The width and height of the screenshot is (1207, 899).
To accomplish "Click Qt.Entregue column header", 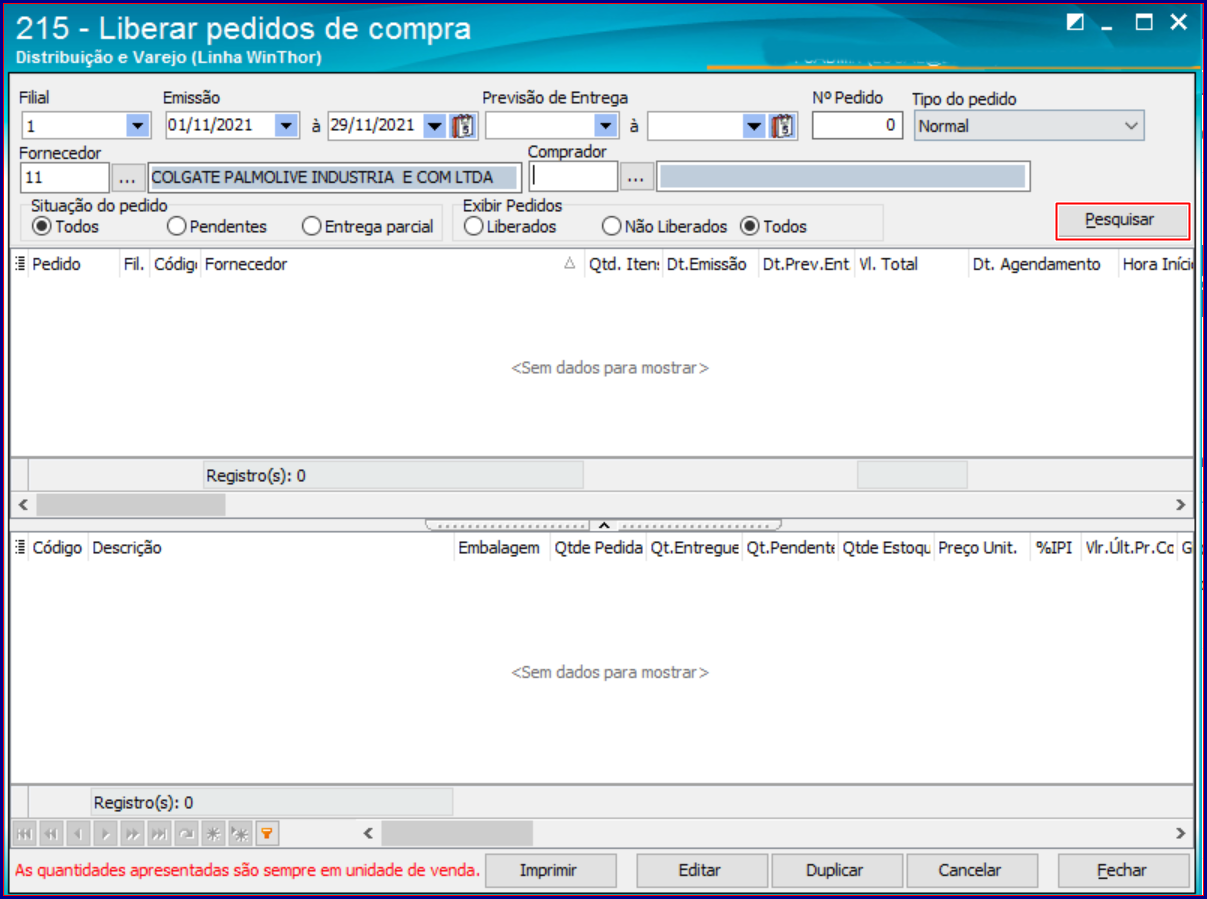I will (694, 547).
